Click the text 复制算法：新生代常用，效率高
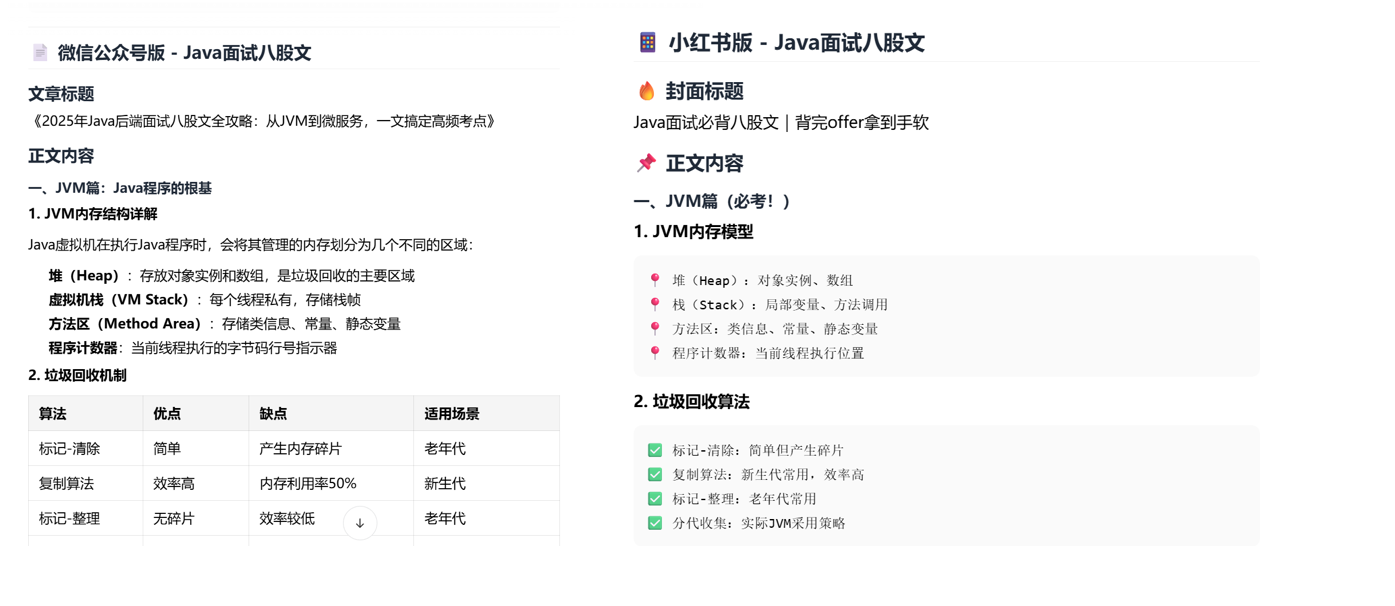Viewport: 1395px width, 606px height. [x=768, y=475]
